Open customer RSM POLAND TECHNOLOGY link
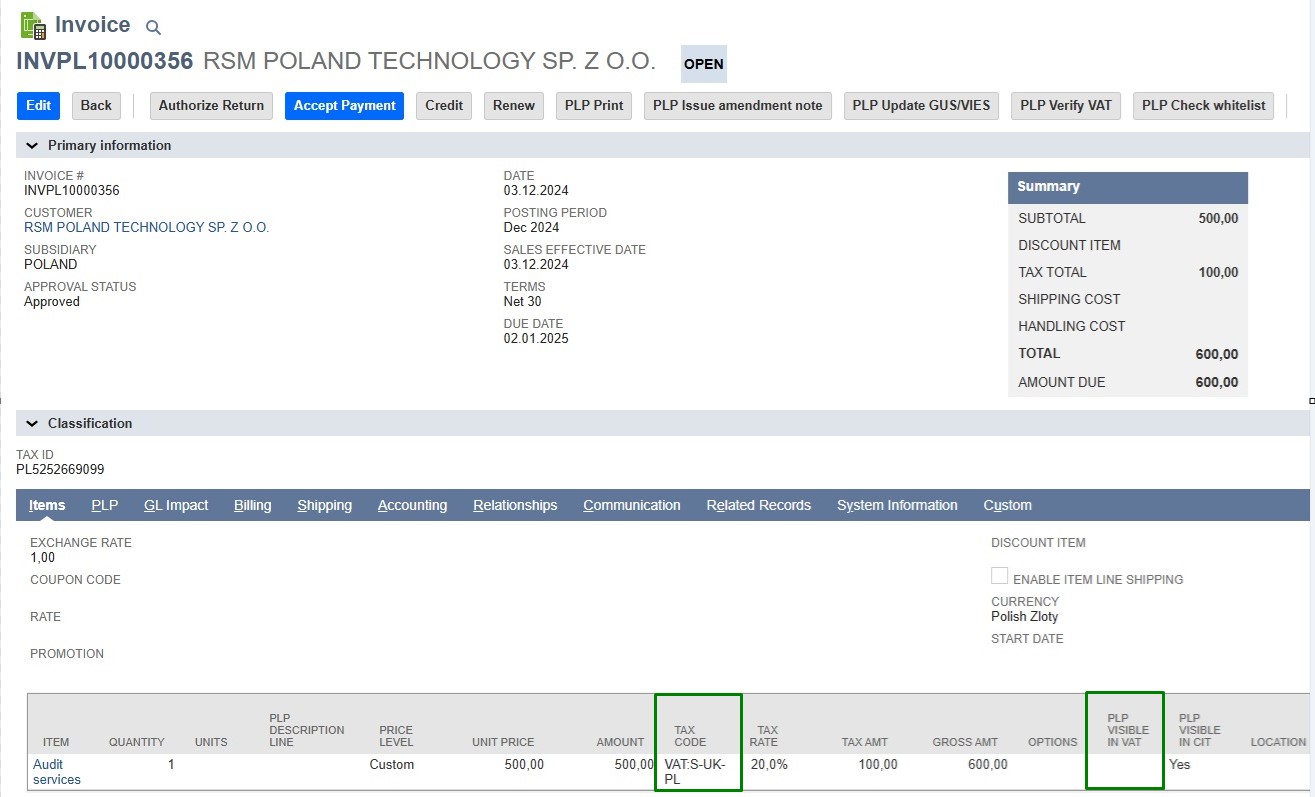Viewport: 1315px width, 797px height. pos(146,227)
